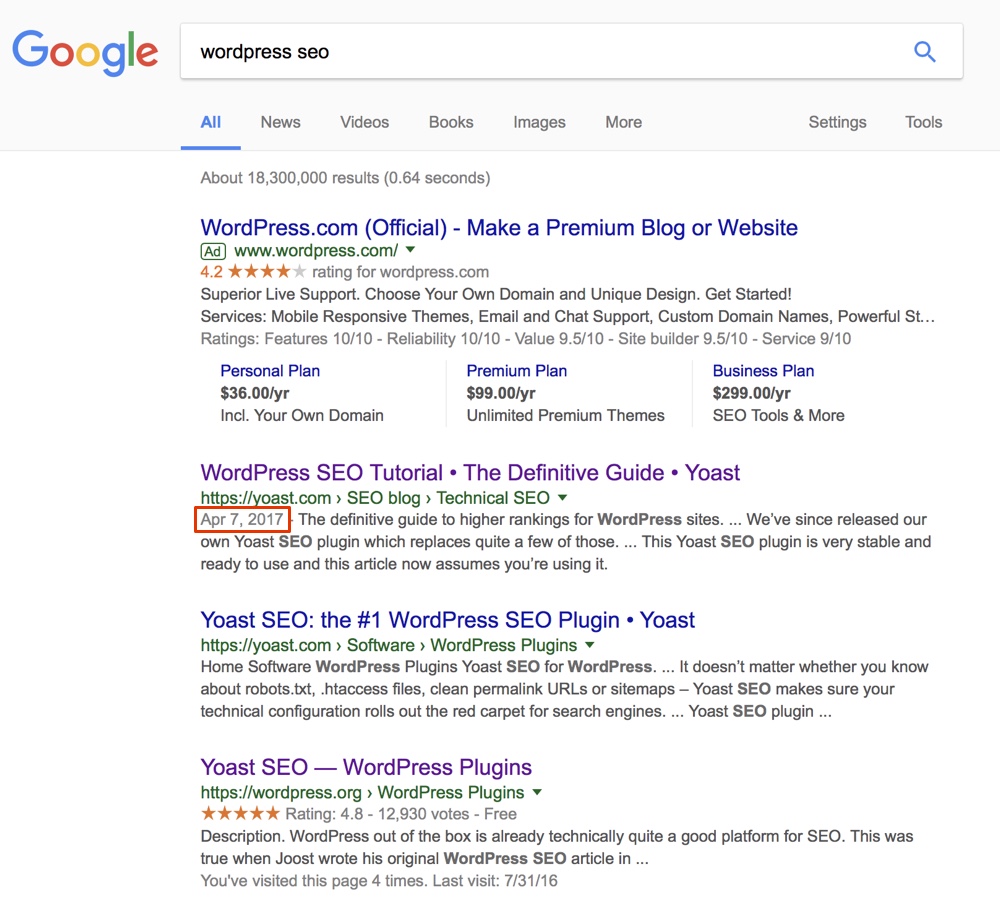
Task: Click the five stars beside Rating: 4.8
Action: click(x=240, y=814)
